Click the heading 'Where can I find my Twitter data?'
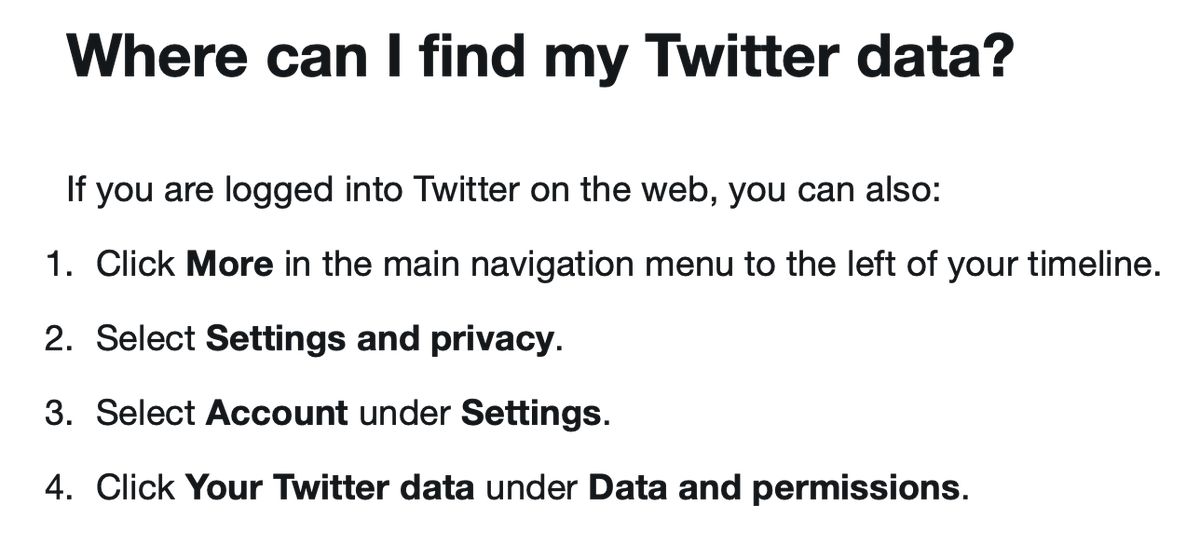This screenshot has height=546, width=1200. pyautogui.click(x=541, y=59)
